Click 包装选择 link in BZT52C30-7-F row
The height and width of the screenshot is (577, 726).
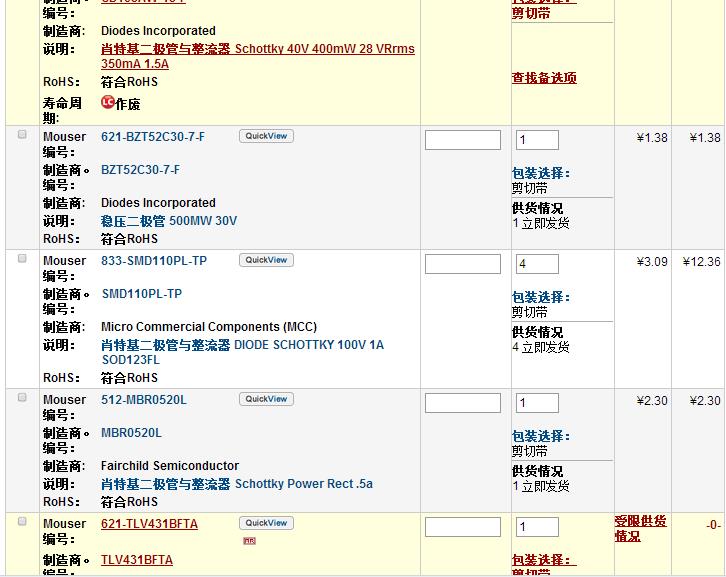tap(541, 173)
